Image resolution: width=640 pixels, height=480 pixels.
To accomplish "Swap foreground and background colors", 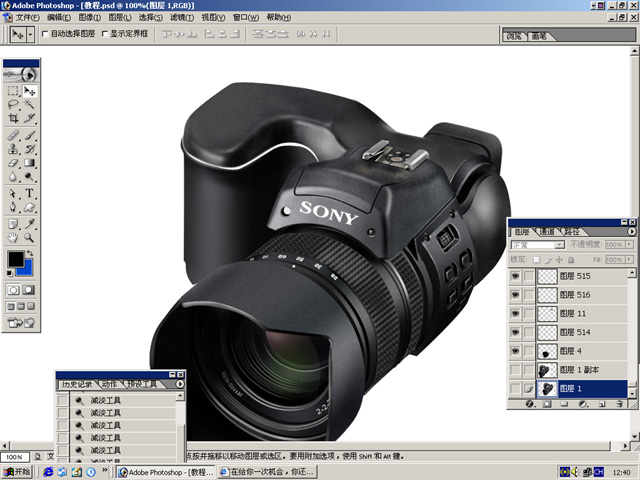I will (30, 253).
